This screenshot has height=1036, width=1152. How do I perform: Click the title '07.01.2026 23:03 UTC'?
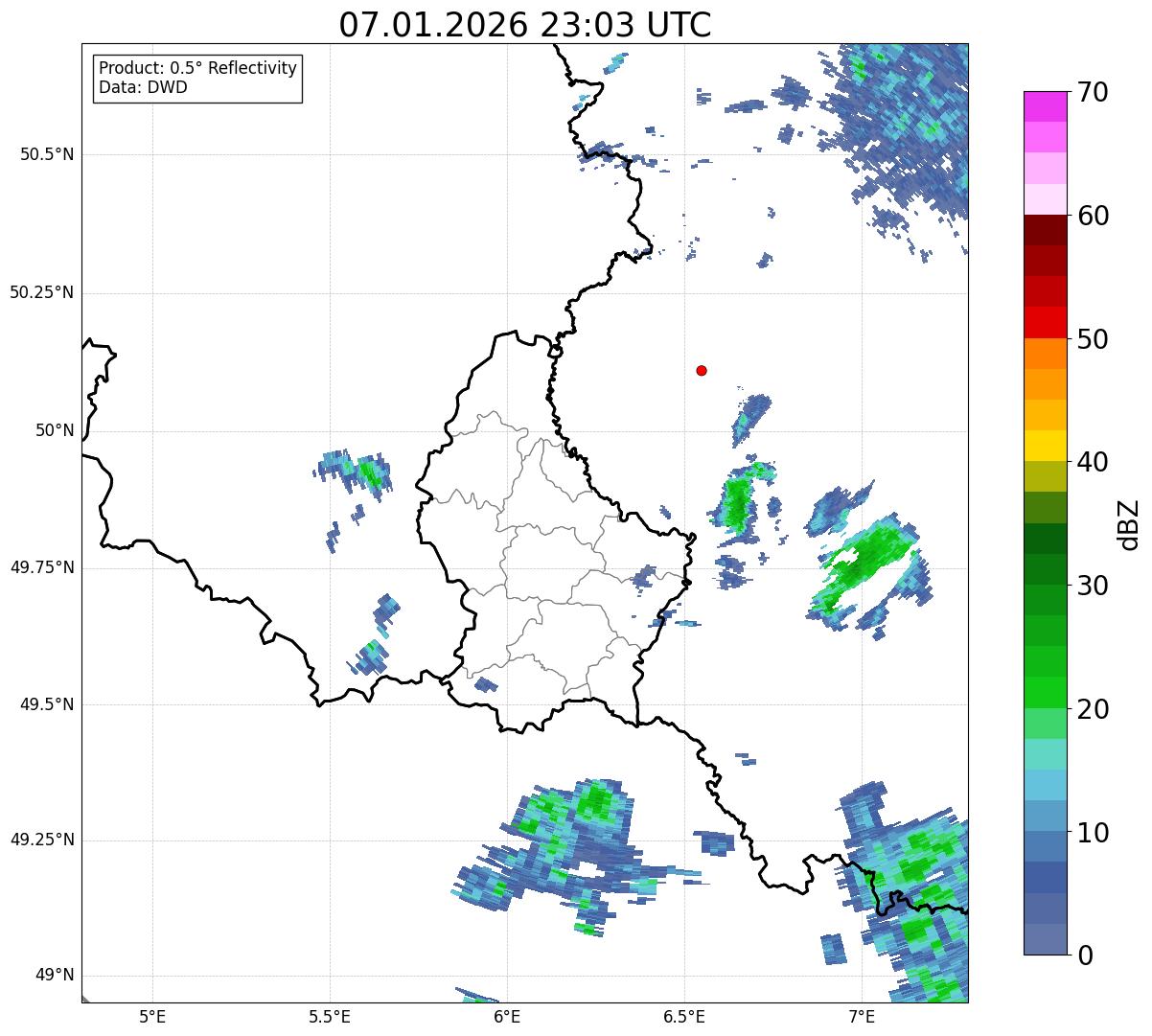pyautogui.click(x=525, y=25)
